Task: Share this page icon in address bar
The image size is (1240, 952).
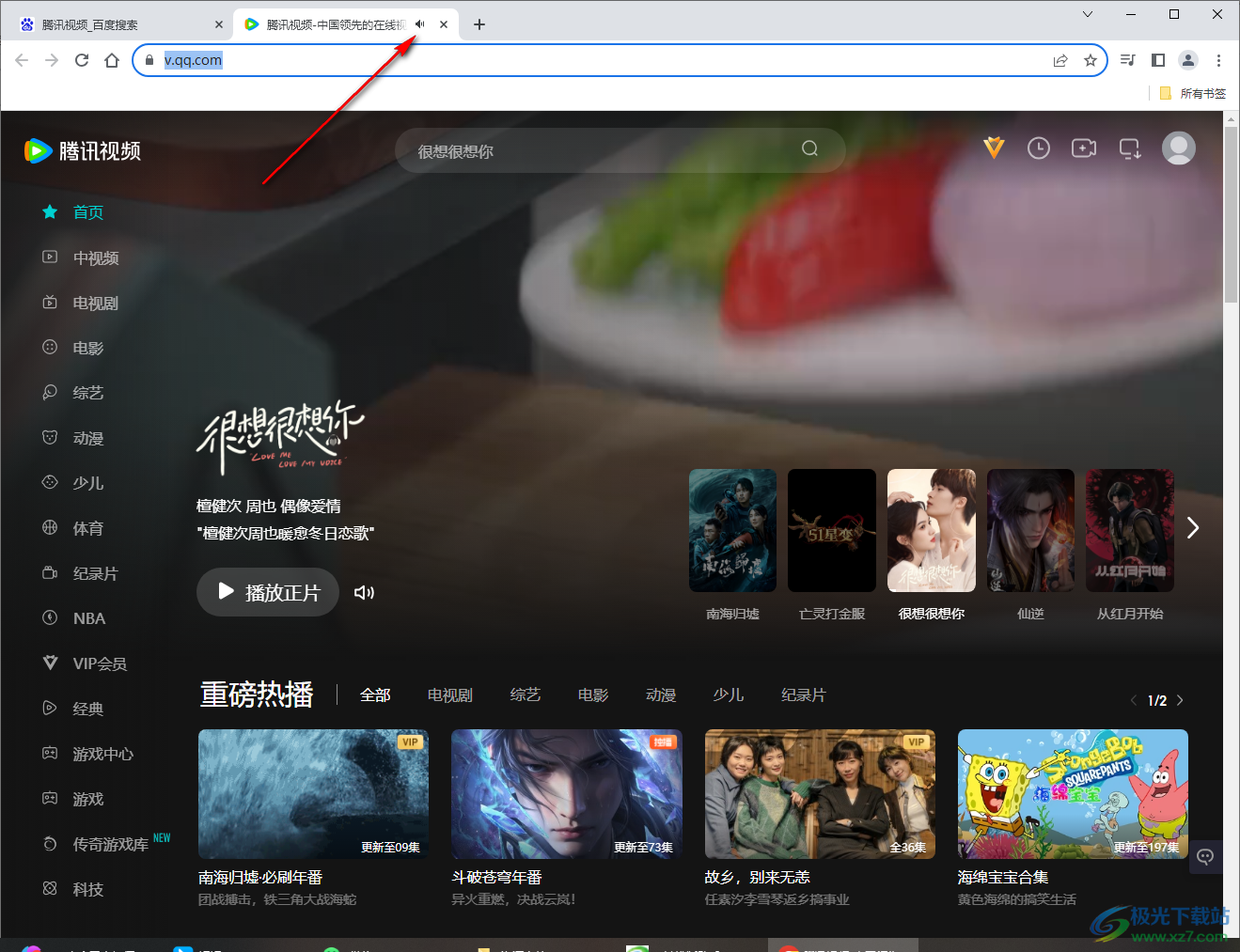Action: tap(1060, 60)
